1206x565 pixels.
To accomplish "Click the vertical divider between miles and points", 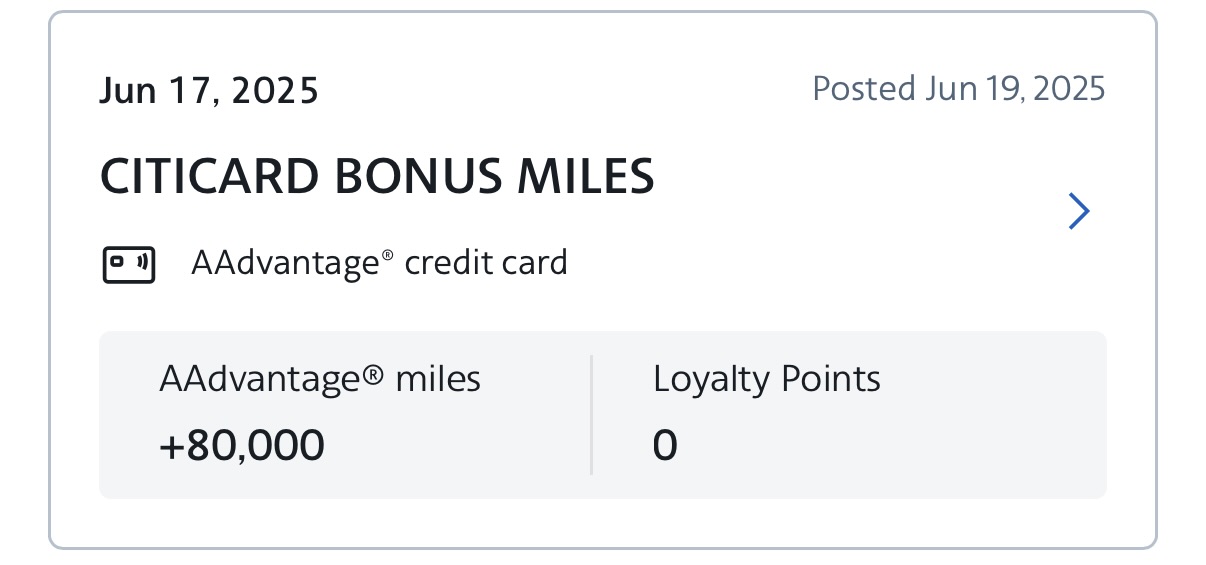I will tap(591, 414).
